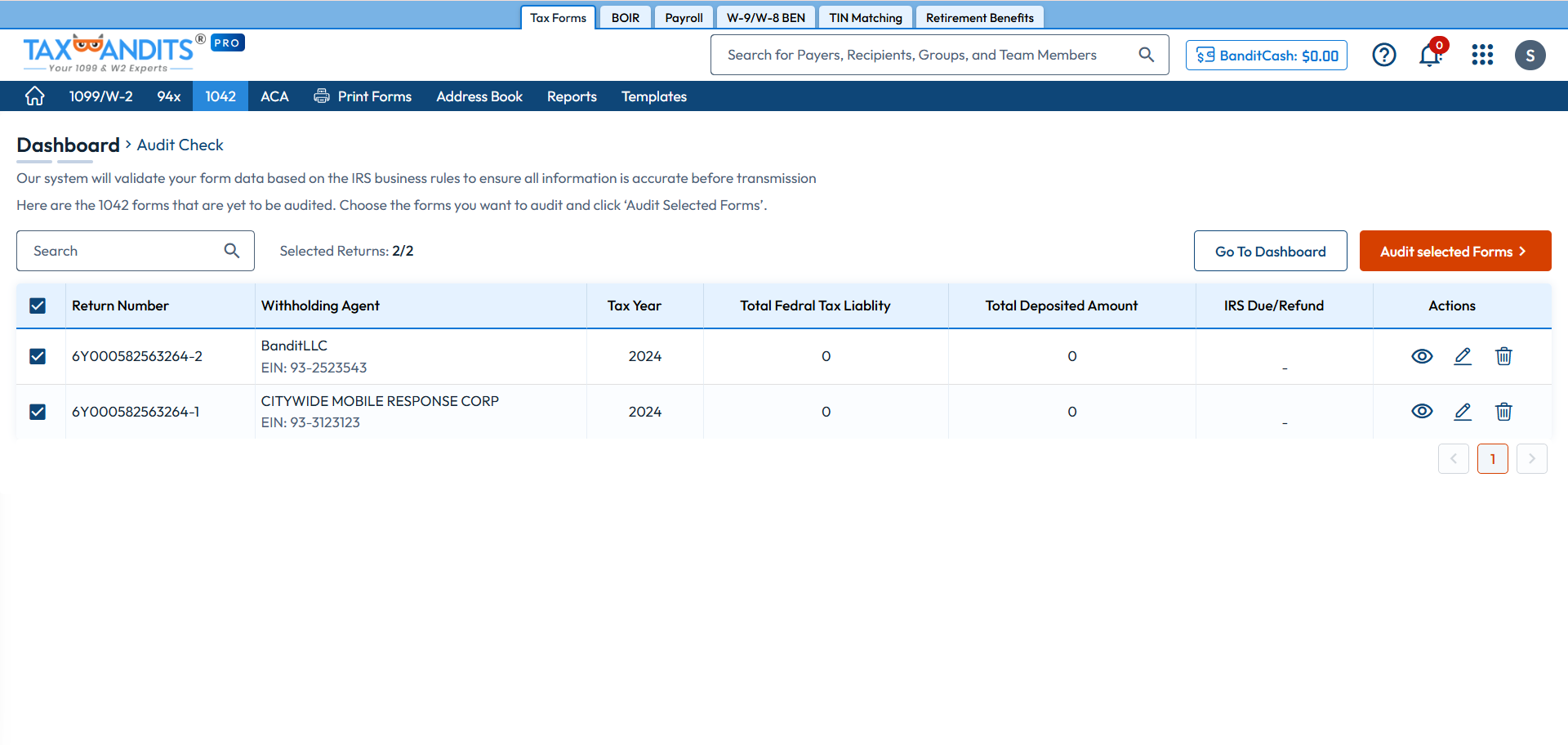1568x745 pixels.
Task: Switch to the Tax Forms tab
Action: point(558,17)
